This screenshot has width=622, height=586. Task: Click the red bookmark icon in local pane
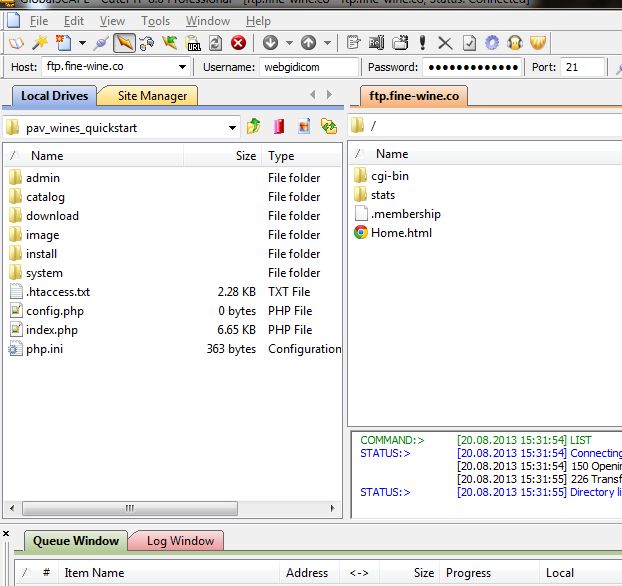pyautogui.click(x=279, y=127)
